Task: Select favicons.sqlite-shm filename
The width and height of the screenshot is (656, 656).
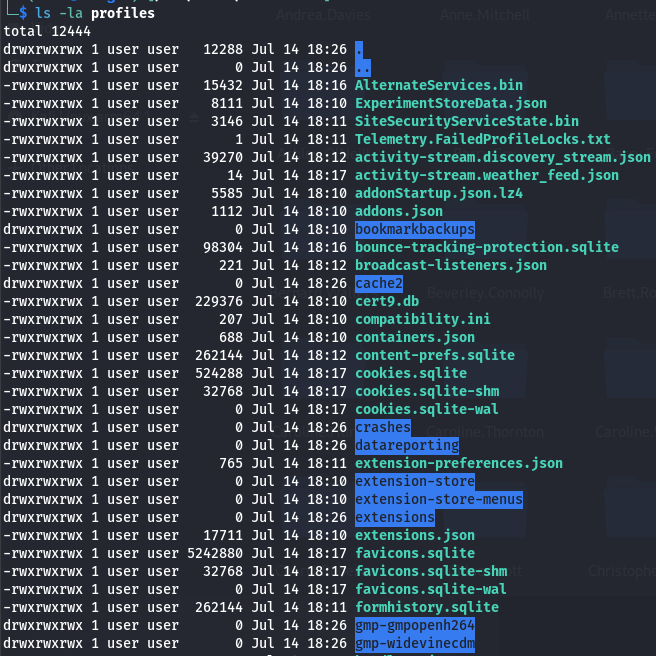Action: pos(430,571)
